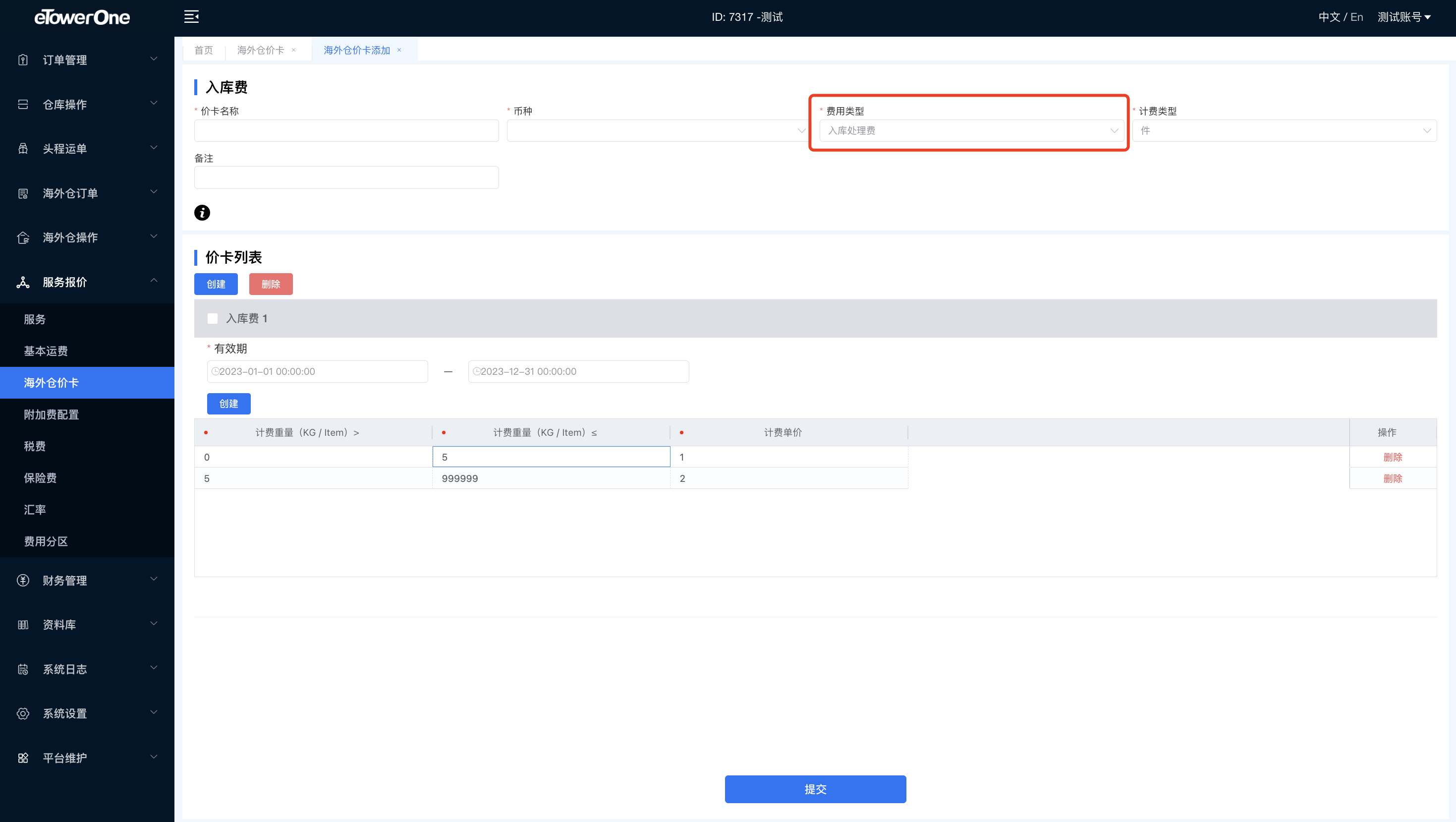Click the 财务管理 sidebar icon
This screenshot has width=1456, height=822.
point(23,581)
